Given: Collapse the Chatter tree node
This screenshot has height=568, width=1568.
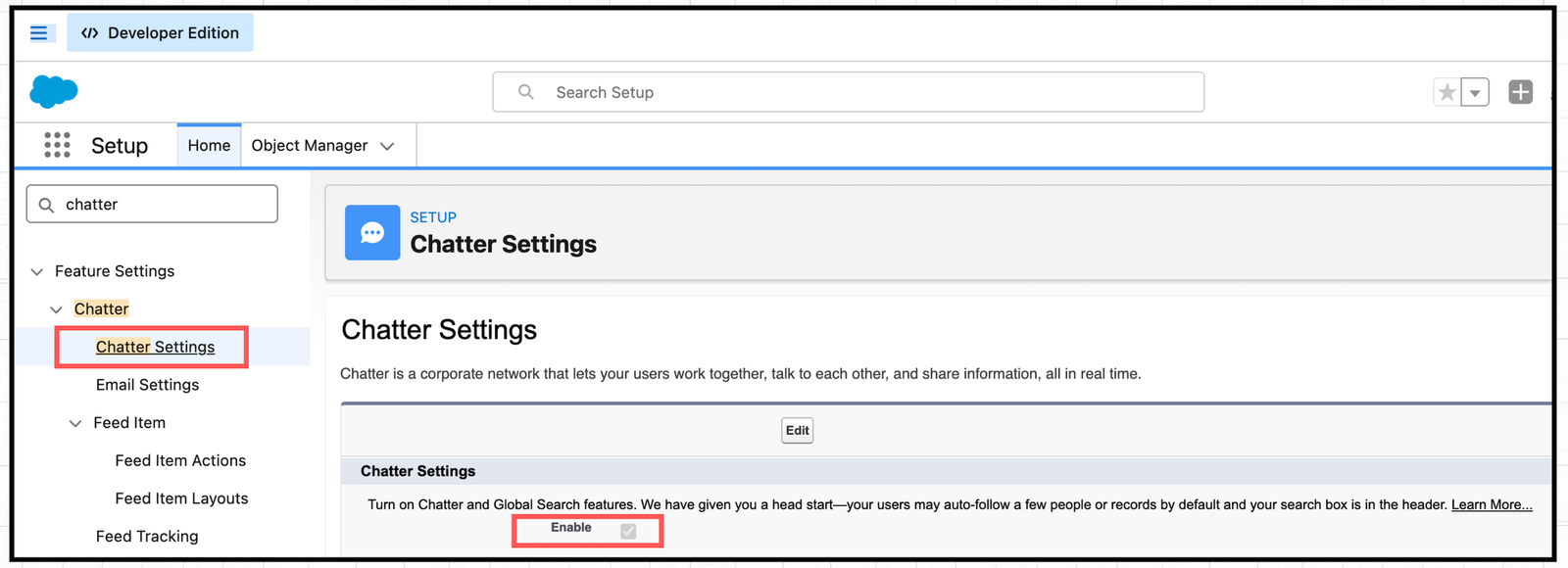Looking at the screenshot, I should pyautogui.click(x=56, y=309).
